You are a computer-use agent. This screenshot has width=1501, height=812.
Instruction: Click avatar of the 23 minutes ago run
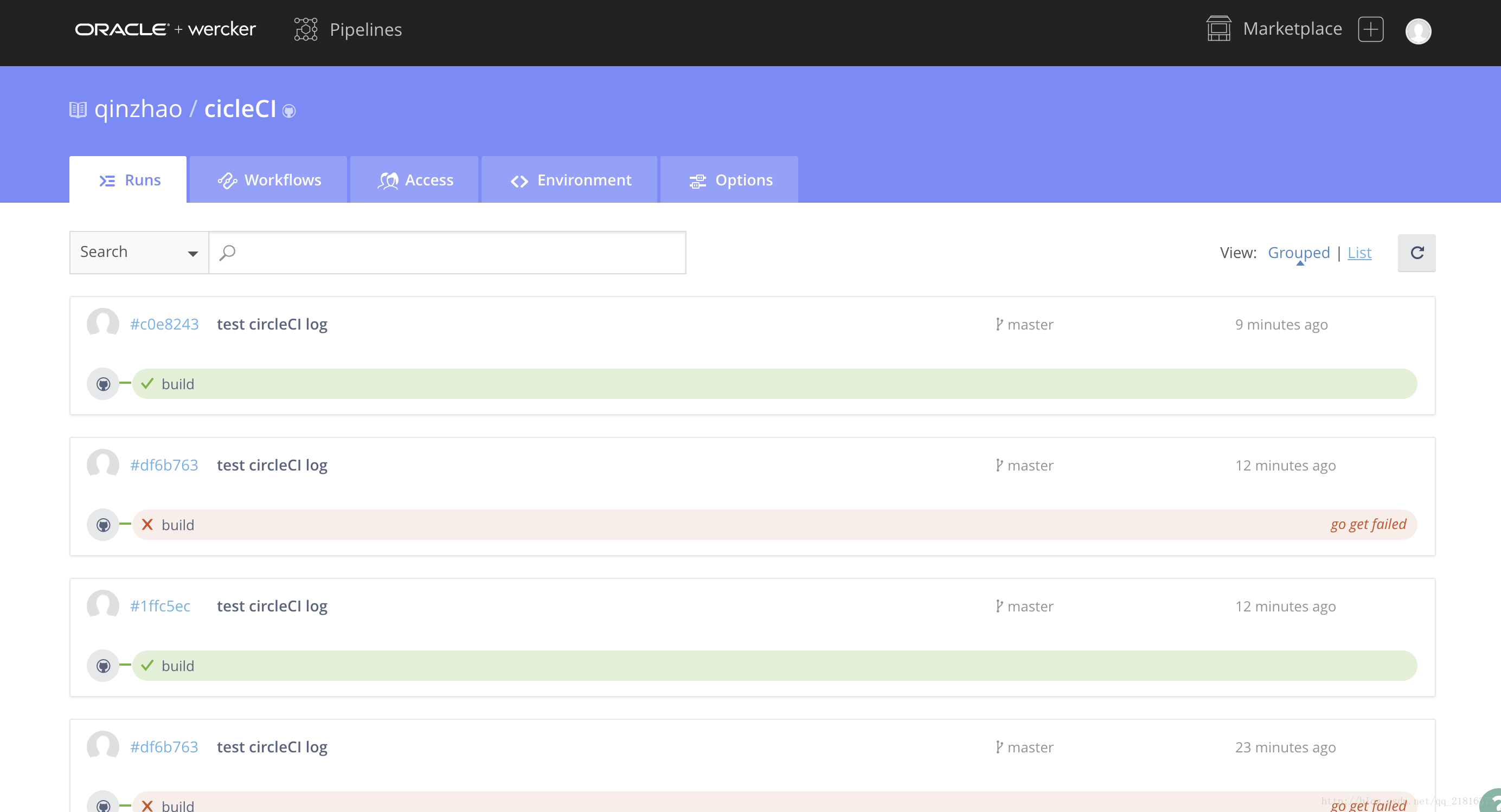[x=103, y=745]
